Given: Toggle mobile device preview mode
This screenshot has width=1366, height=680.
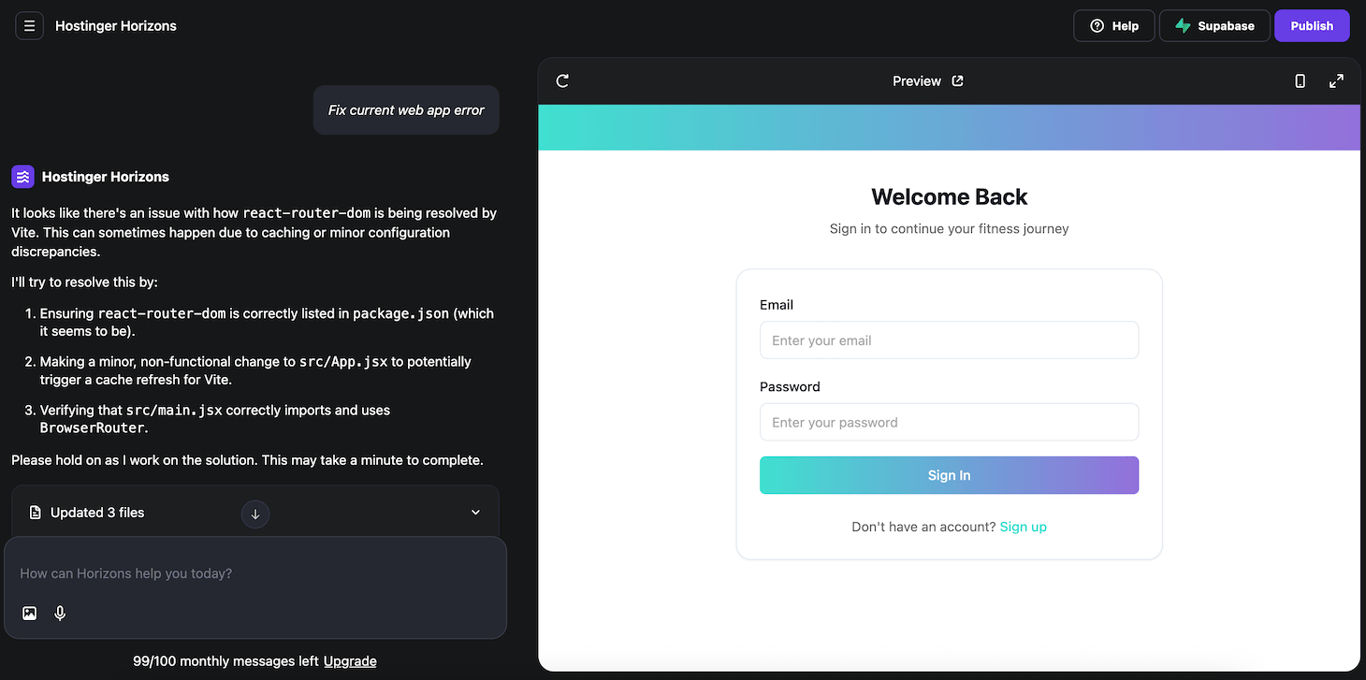Looking at the screenshot, I should point(1300,81).
